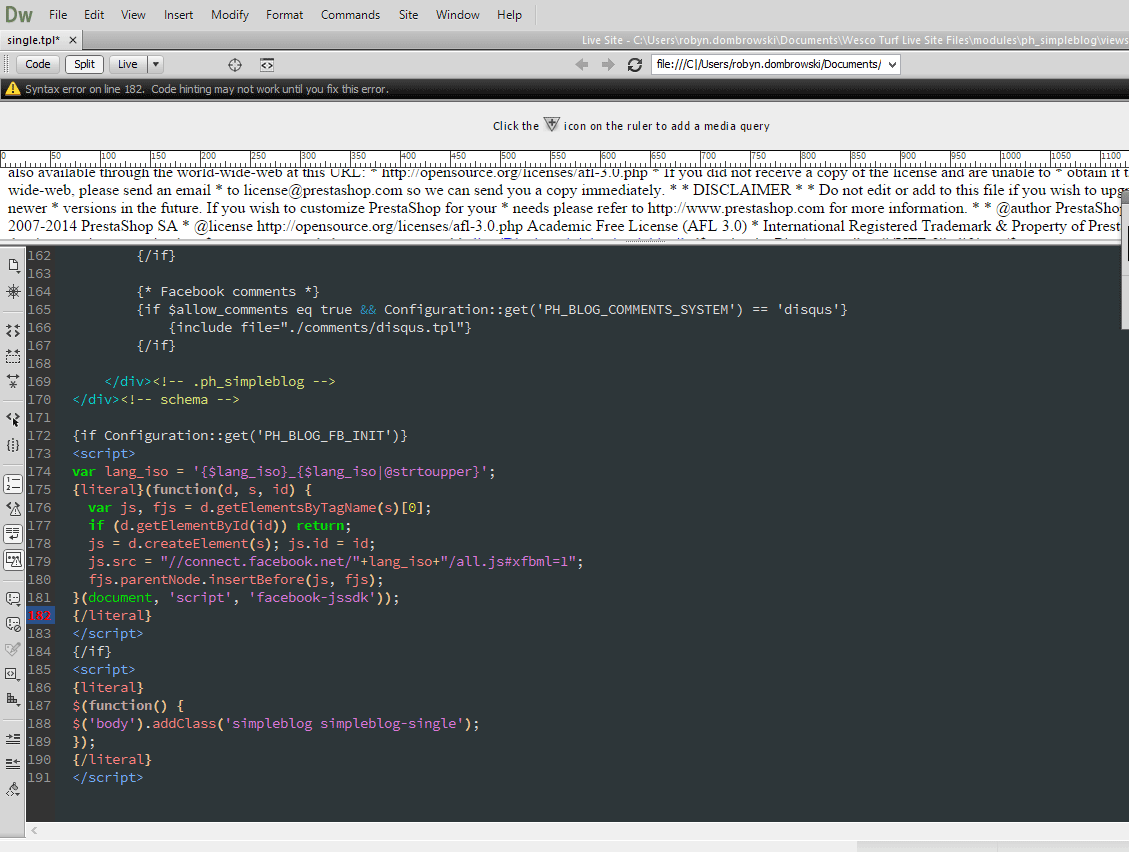Toggle Line Numbers in the coding toolbar
Image resolution: width=1129 pixels, height=852 pixels.
tap(13, 484)
